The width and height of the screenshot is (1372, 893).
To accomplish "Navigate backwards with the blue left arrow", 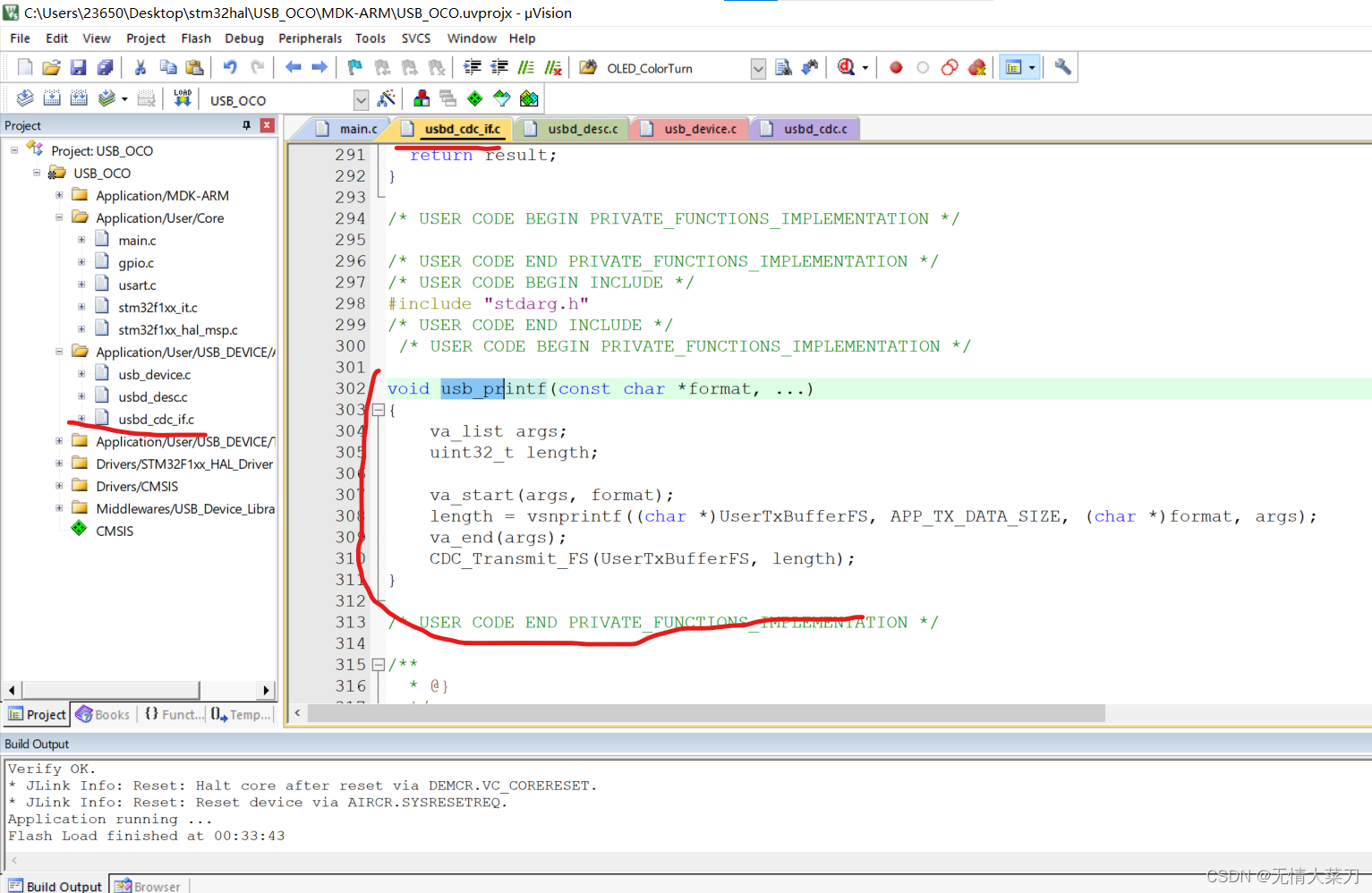I will click(293, 67).
